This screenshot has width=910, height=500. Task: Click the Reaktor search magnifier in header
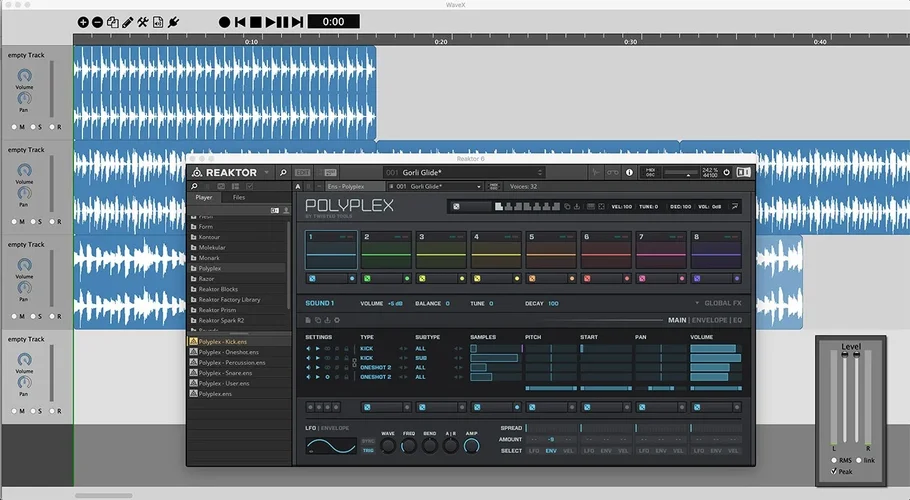283,172
